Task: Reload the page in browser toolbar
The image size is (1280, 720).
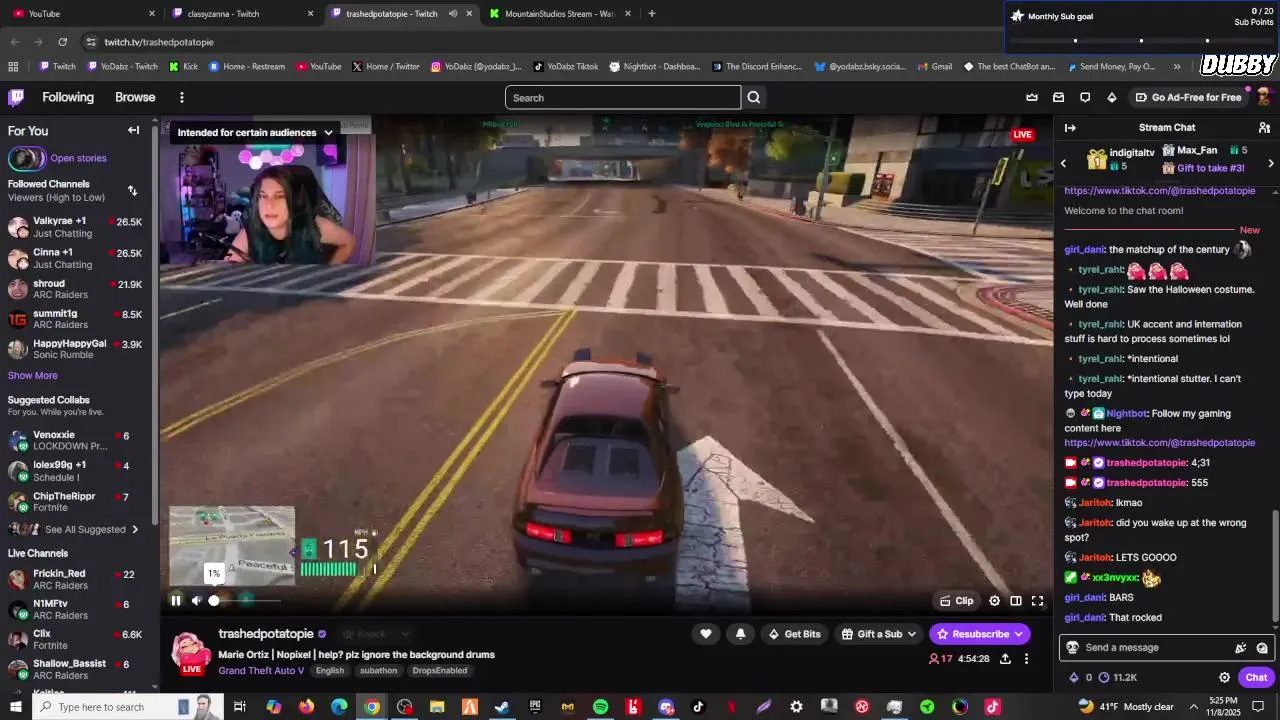Action: pyautogui.click(x=62, y=42)
